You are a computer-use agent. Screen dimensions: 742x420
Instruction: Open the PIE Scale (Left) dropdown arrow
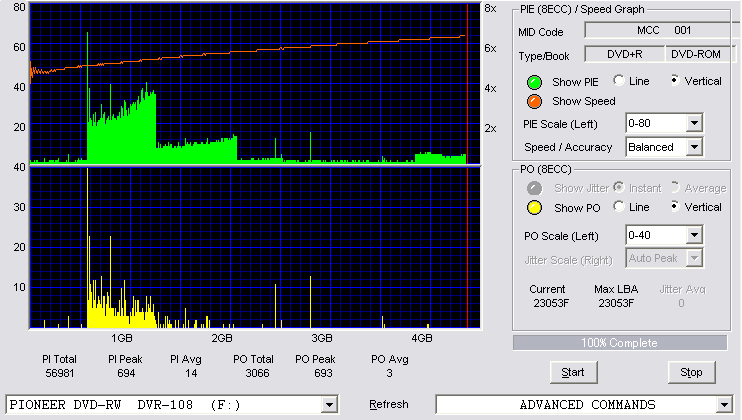pos(694,123)
